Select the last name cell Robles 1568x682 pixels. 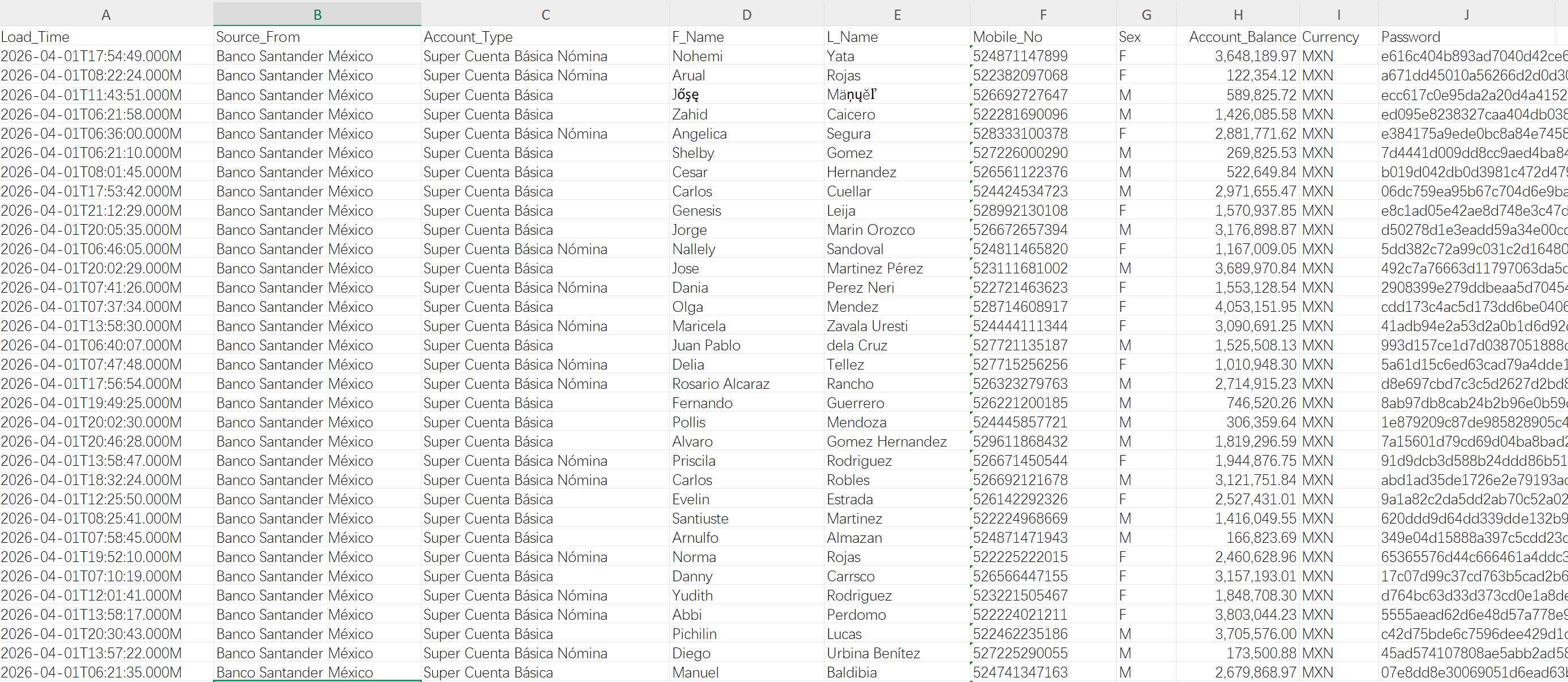click(x=897, y=480)
